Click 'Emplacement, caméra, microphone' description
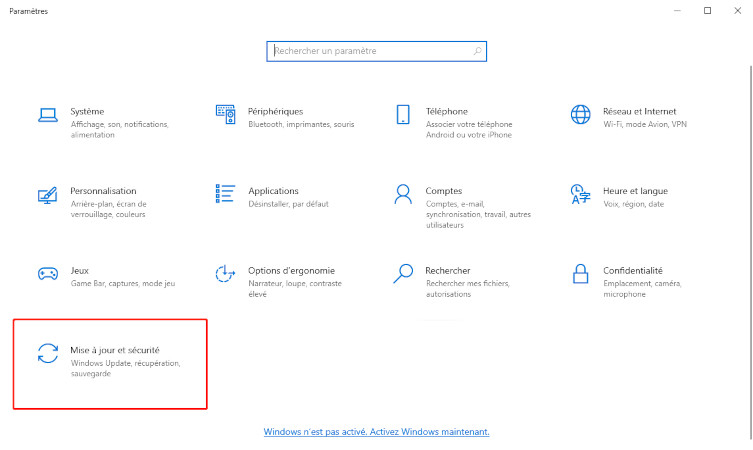753x450 pixels. [x=642, y=289]
